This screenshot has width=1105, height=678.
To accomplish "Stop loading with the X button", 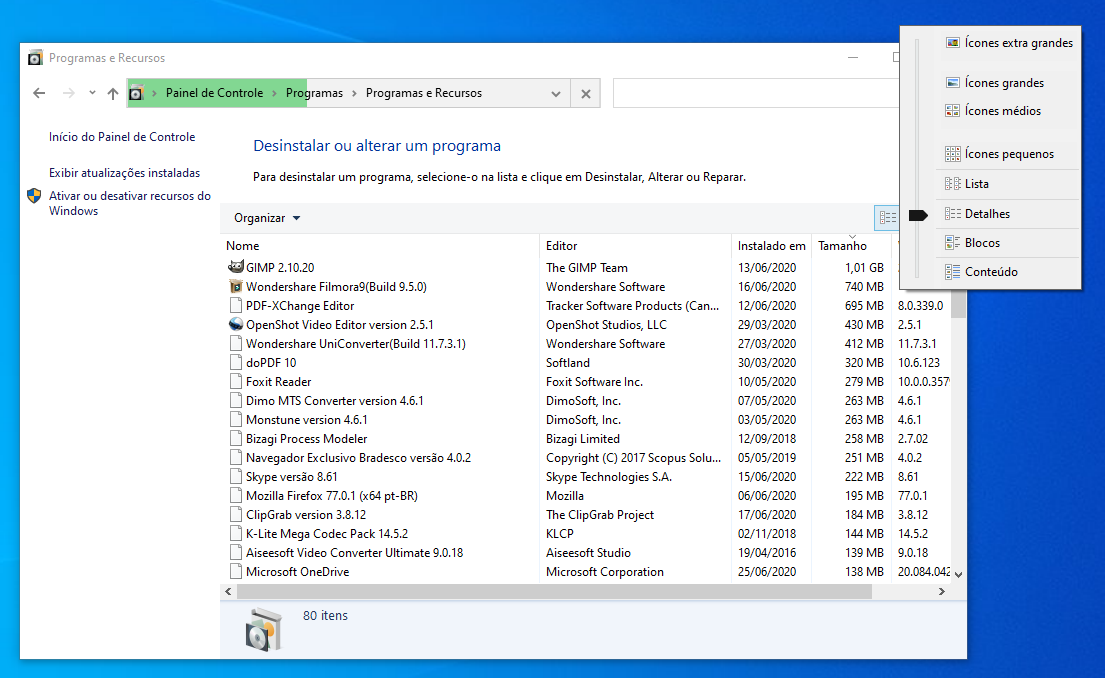I will (586, 94).
